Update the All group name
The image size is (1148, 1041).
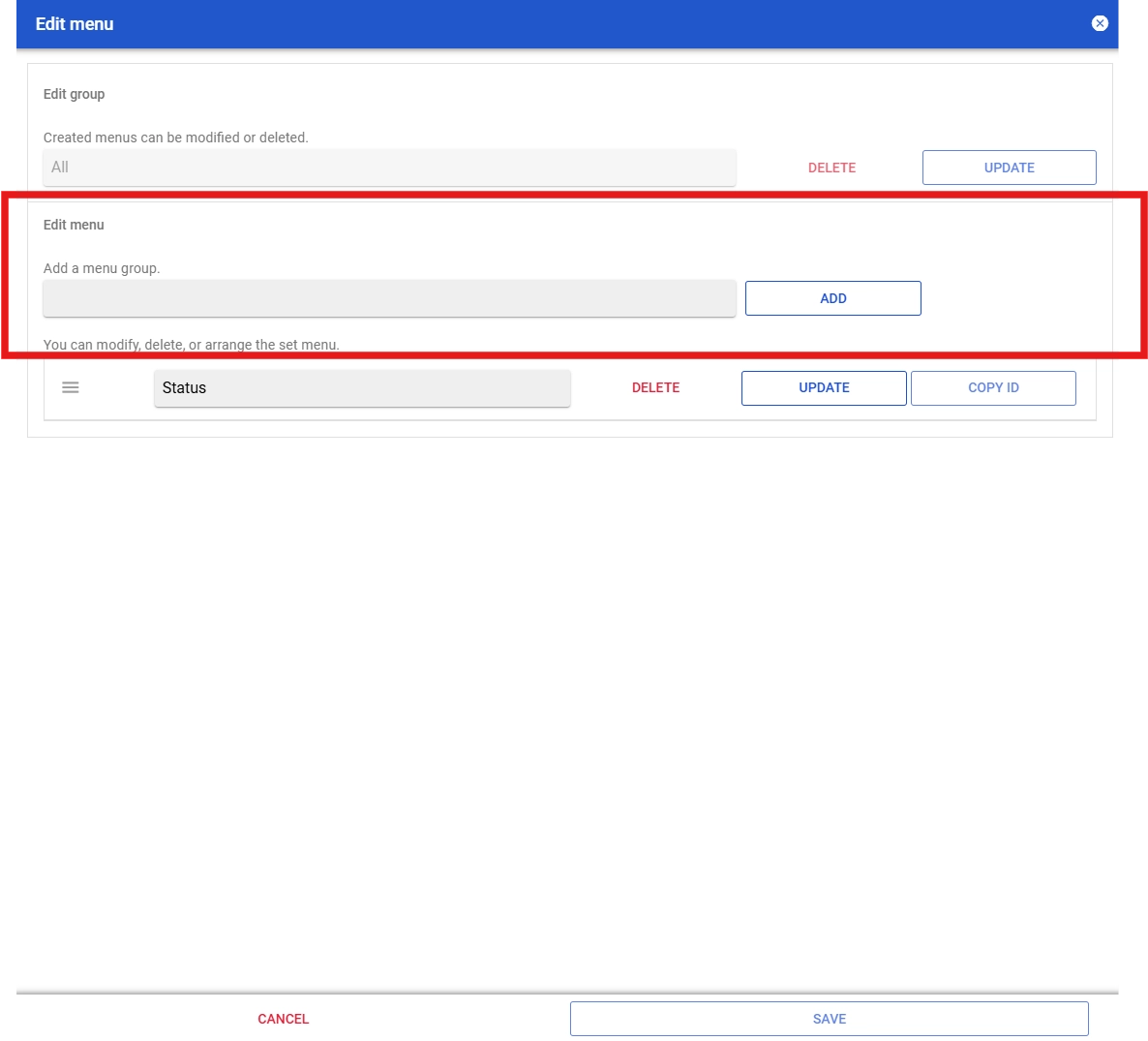1009,168
